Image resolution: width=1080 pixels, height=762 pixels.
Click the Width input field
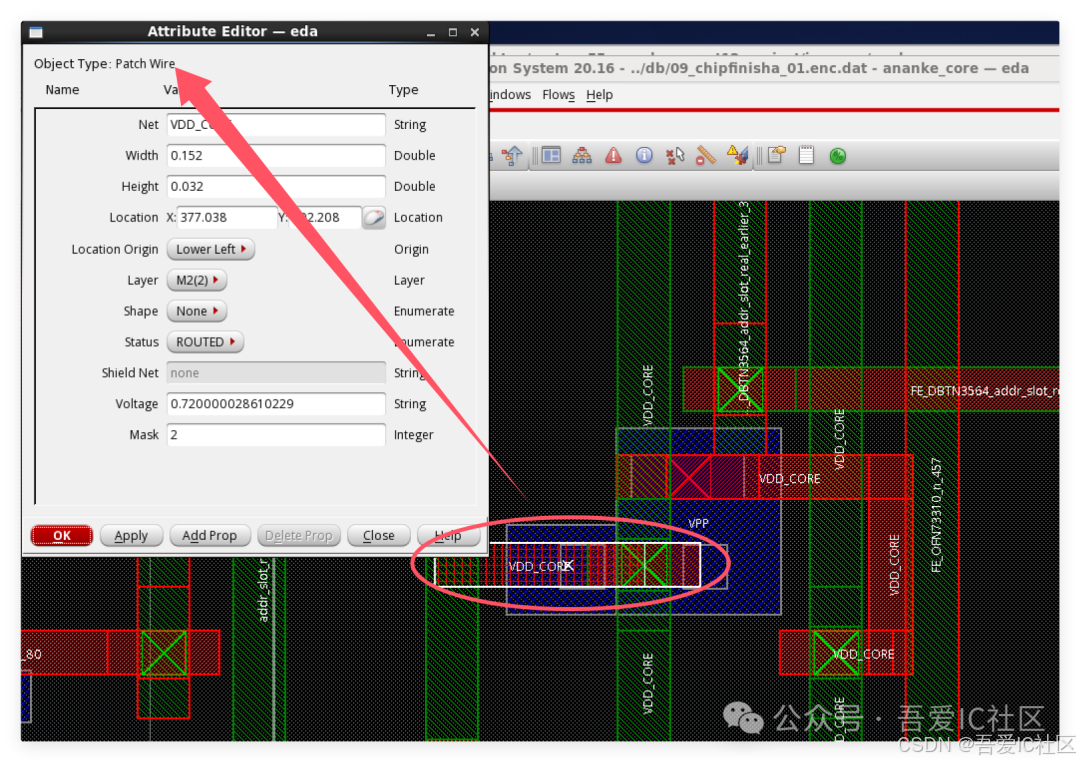(x=275, y=156)
